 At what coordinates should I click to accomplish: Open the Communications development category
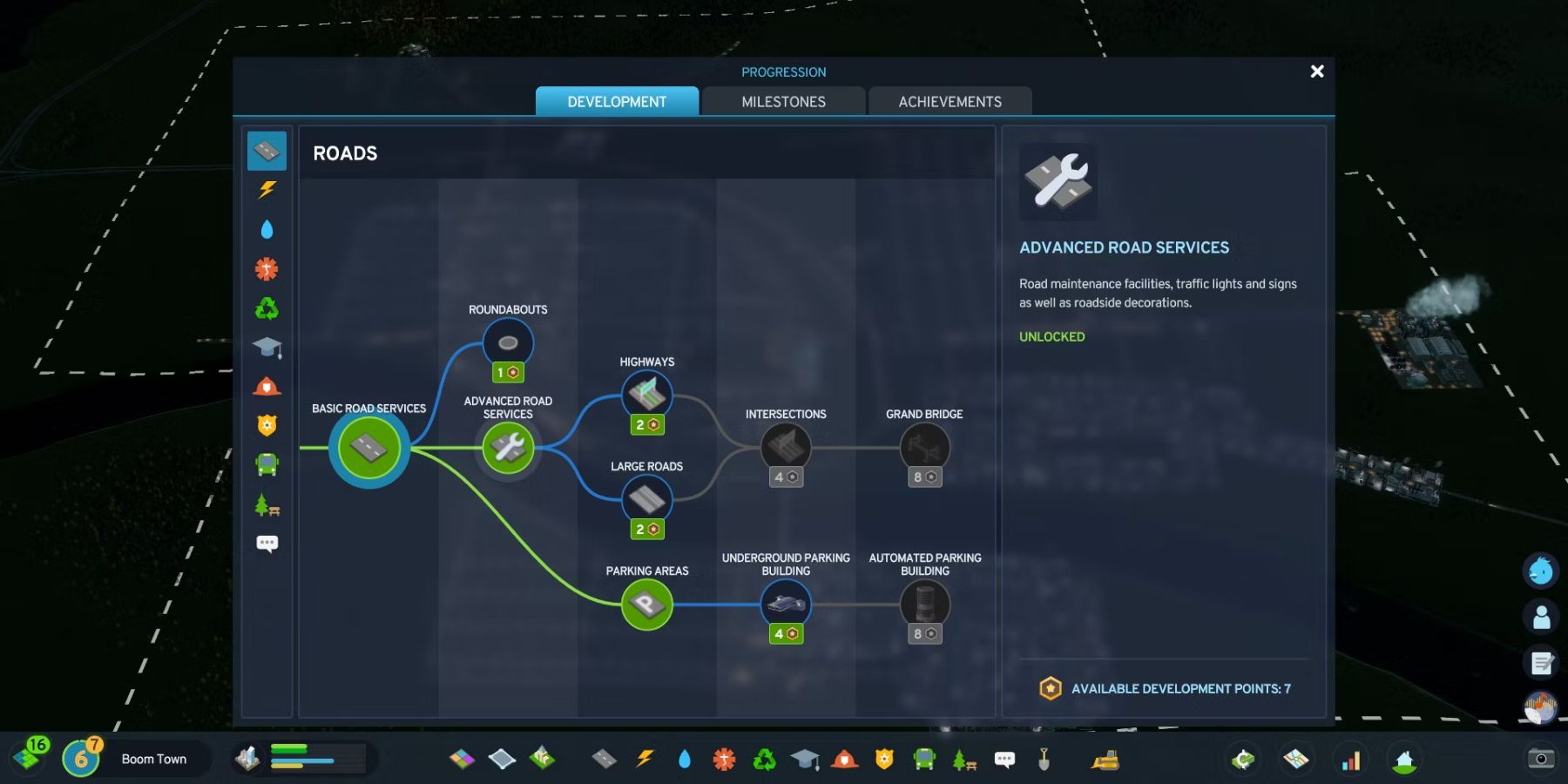tap(268, 542)
